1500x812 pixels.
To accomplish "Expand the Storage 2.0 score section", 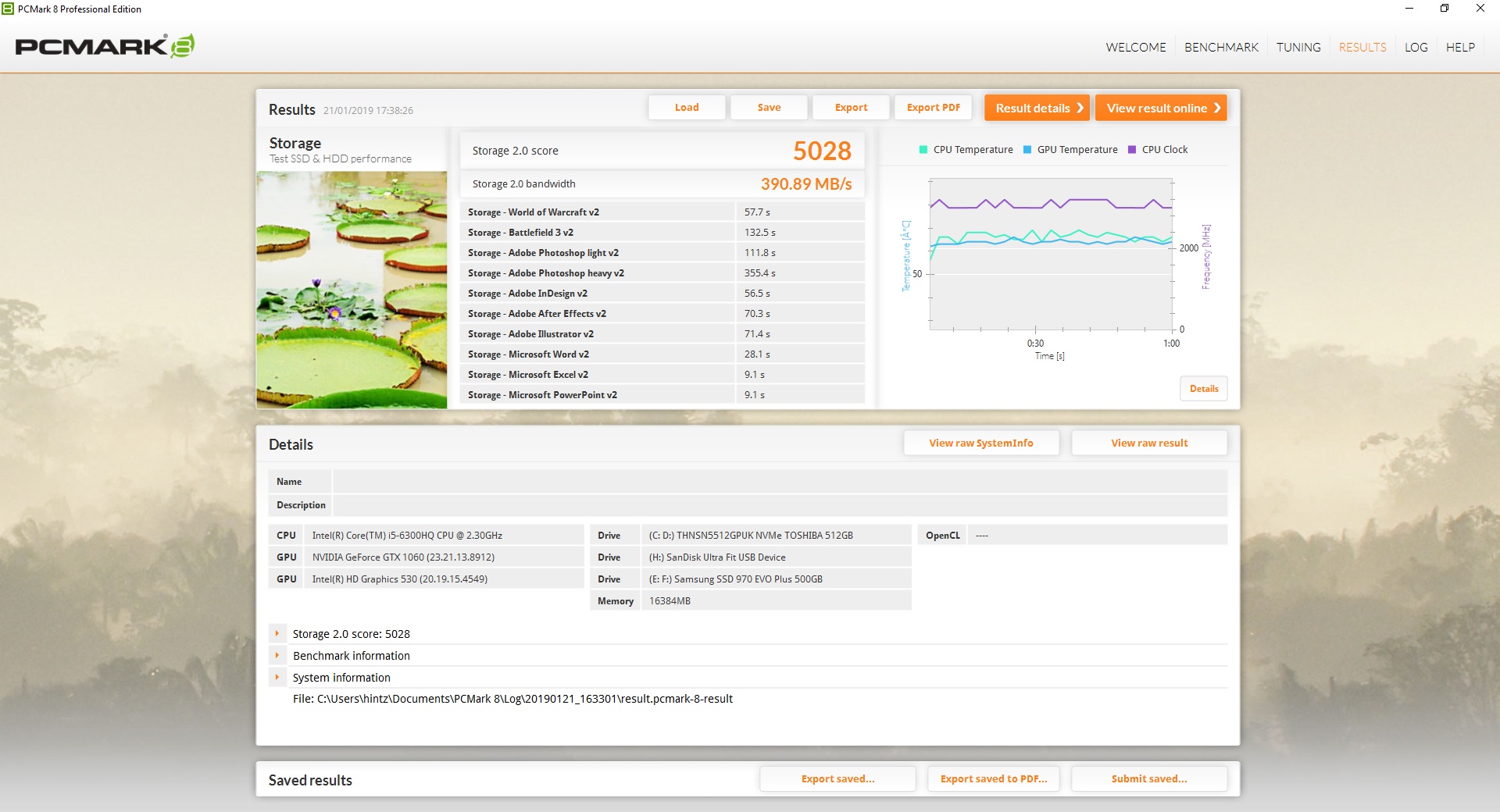I will 277,634.
